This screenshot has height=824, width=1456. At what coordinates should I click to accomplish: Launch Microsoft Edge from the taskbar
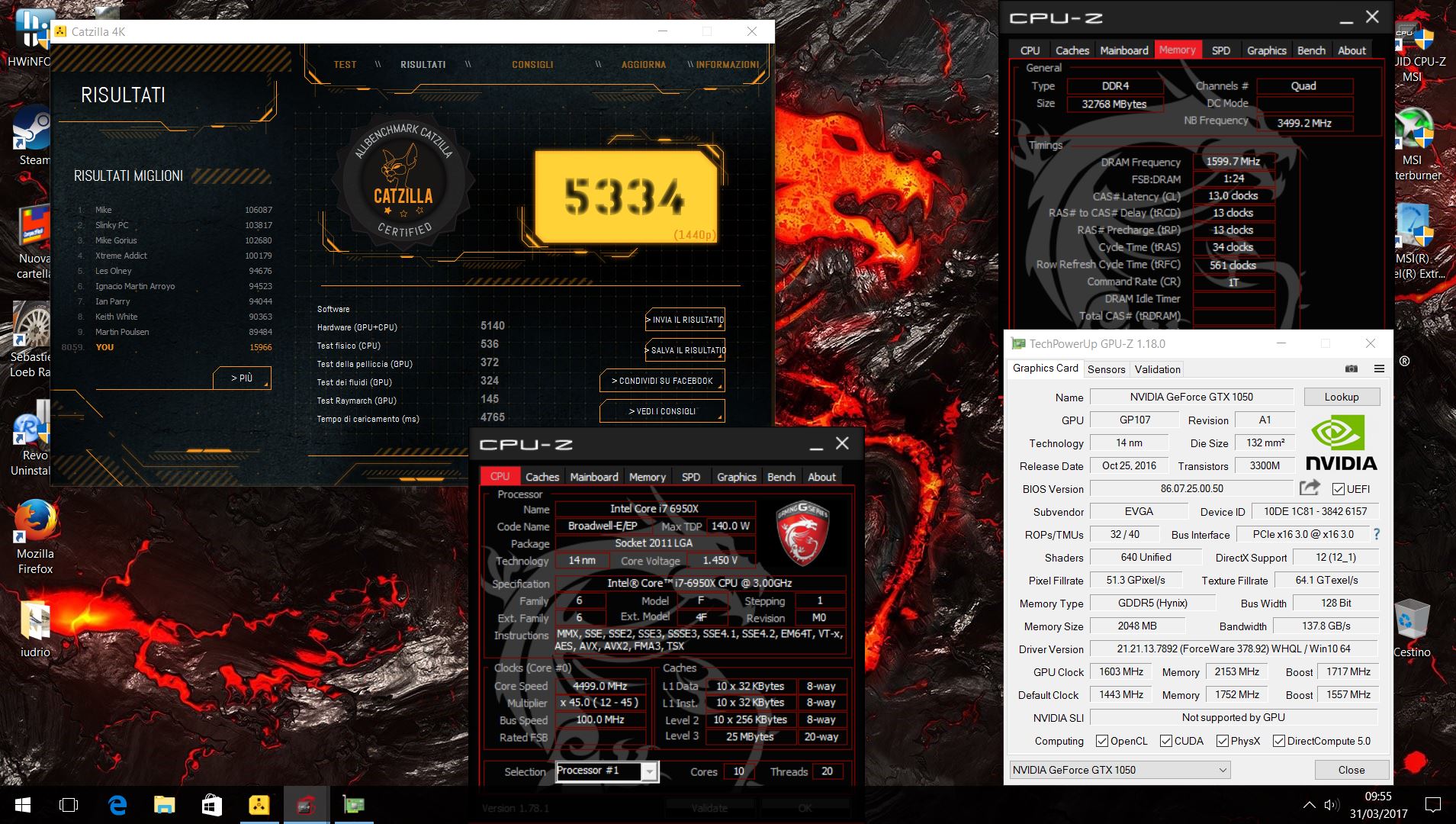click(117, 805)
